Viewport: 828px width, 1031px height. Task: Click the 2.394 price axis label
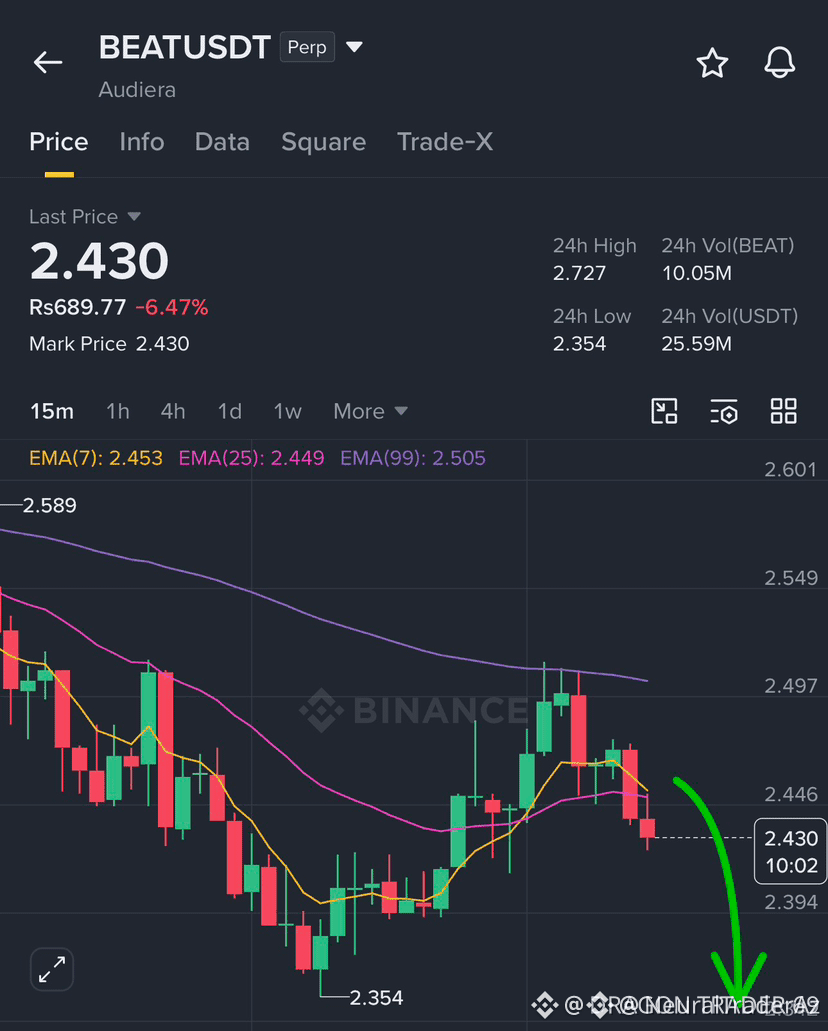click(x=791, y=902)
